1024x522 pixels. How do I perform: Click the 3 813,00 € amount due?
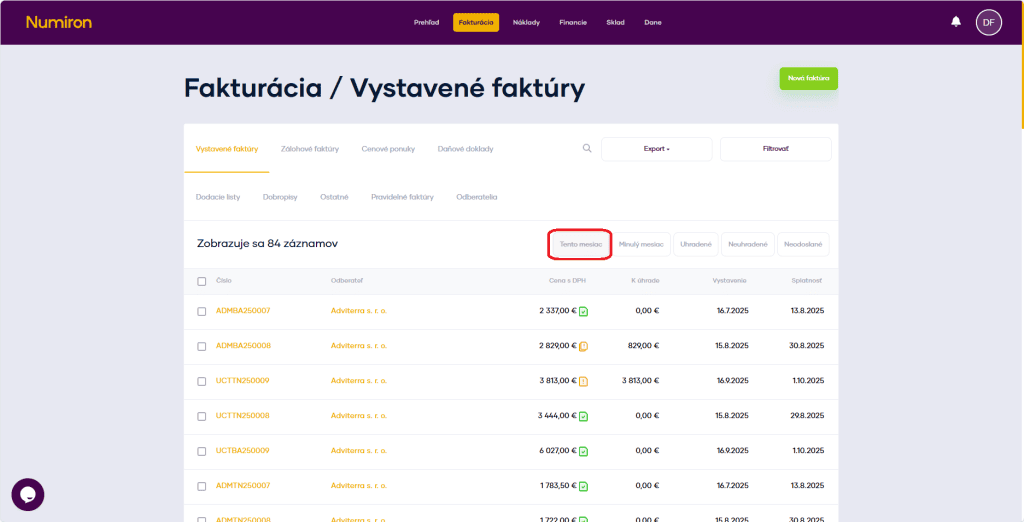(640, 380)
